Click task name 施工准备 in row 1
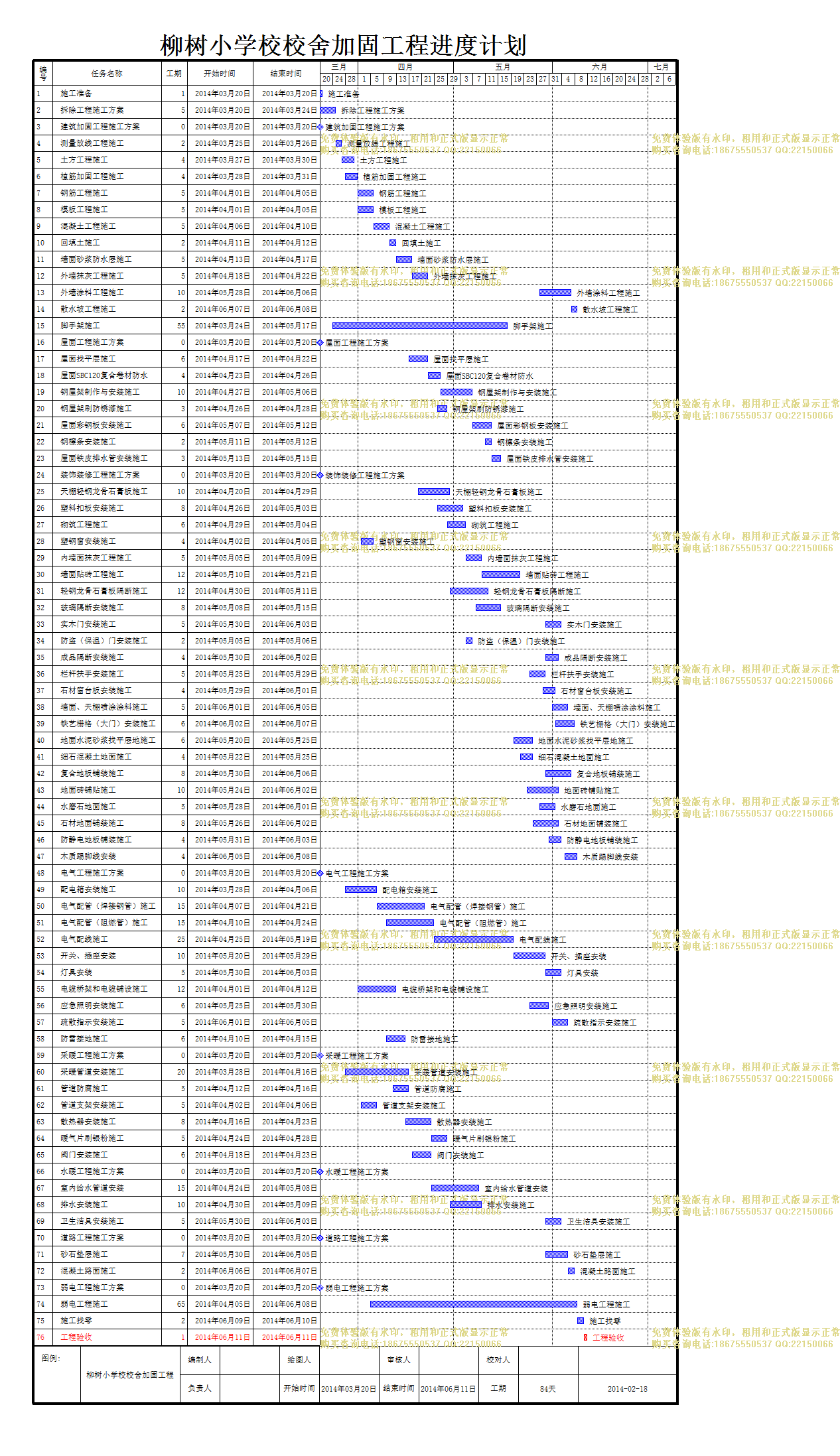 pos(76,94)
